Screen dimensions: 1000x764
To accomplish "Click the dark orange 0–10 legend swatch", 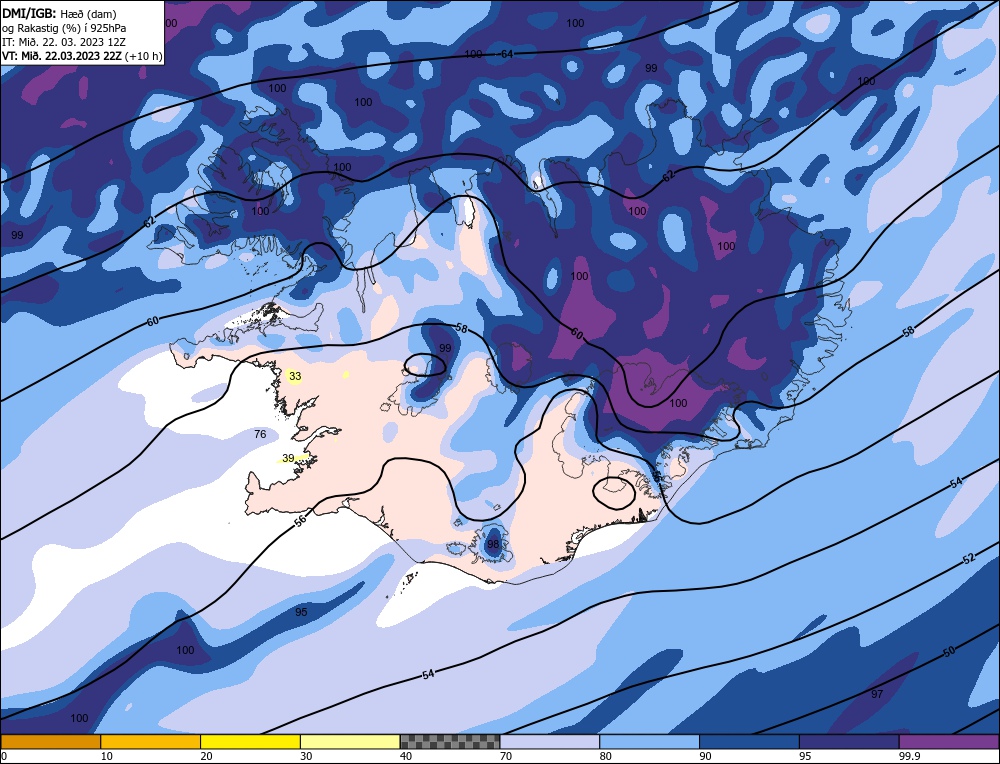I will click(x=50, y=741).
